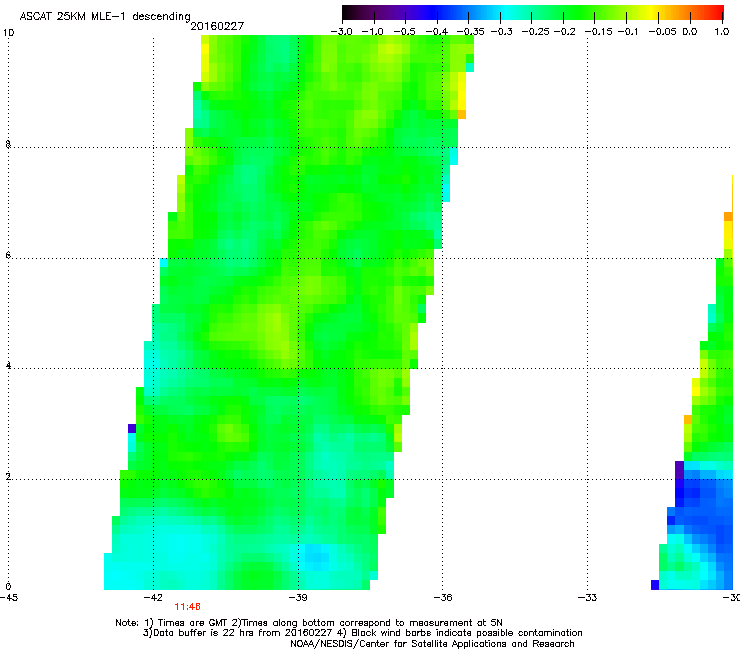The width and height of the screenshot is (740, 650).
Task: Select the latitude axis label "10"
Action: click(8, 33)
